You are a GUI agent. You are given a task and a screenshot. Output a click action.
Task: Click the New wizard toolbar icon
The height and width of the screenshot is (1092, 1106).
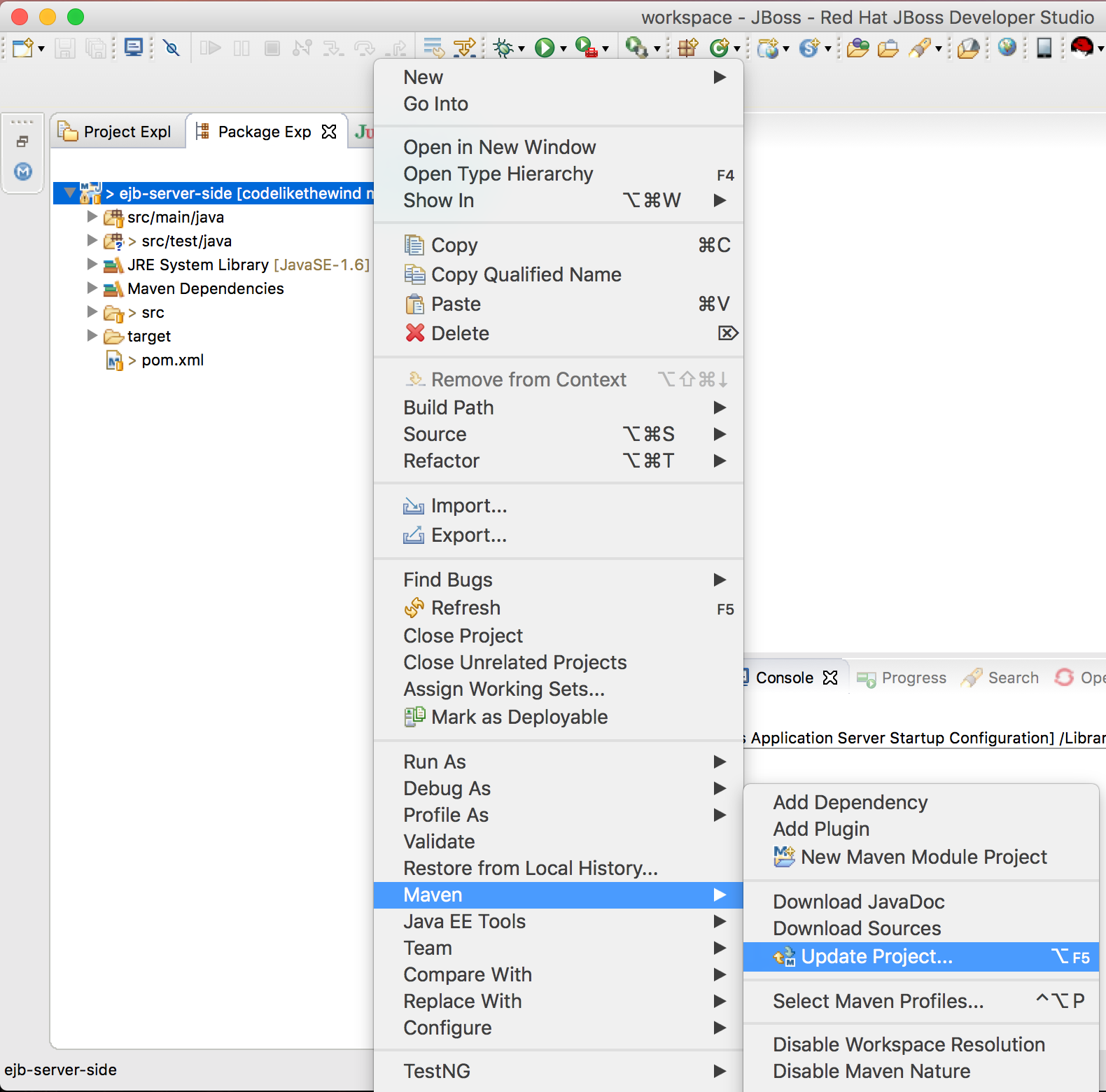(x=22, y=48)
